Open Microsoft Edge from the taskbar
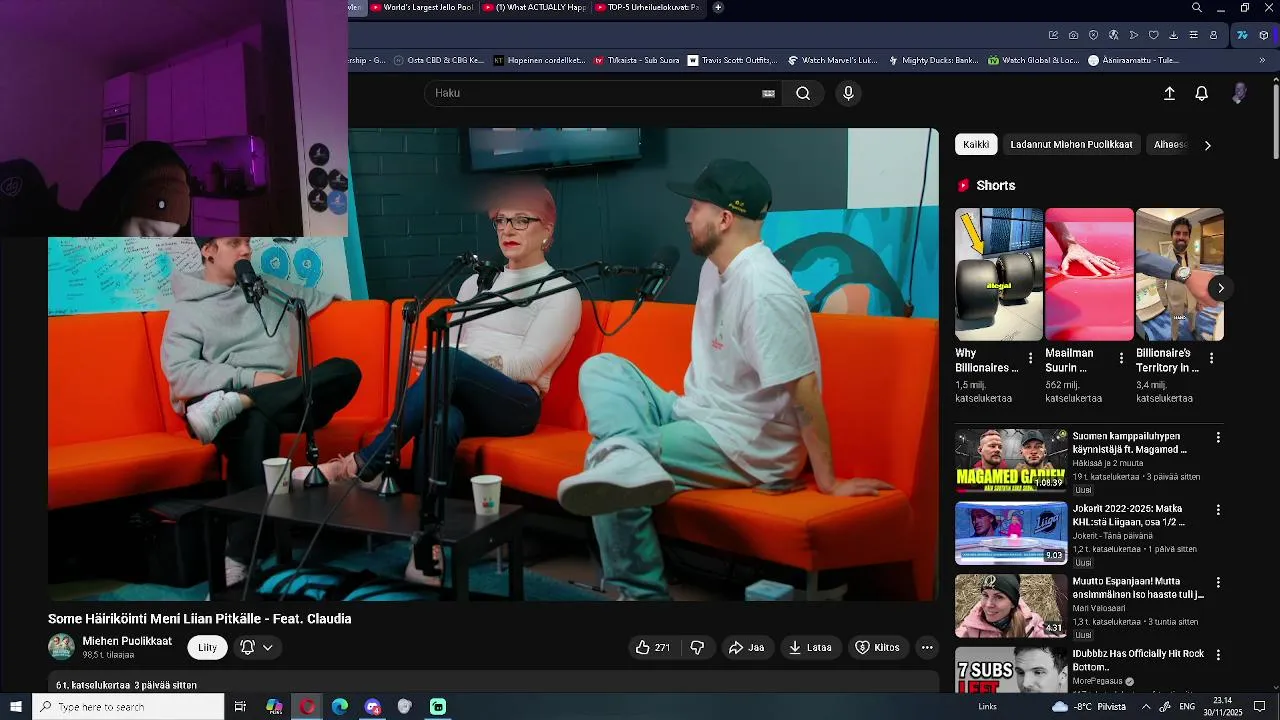Viewport: 1280px width, 720px height. 340,707
